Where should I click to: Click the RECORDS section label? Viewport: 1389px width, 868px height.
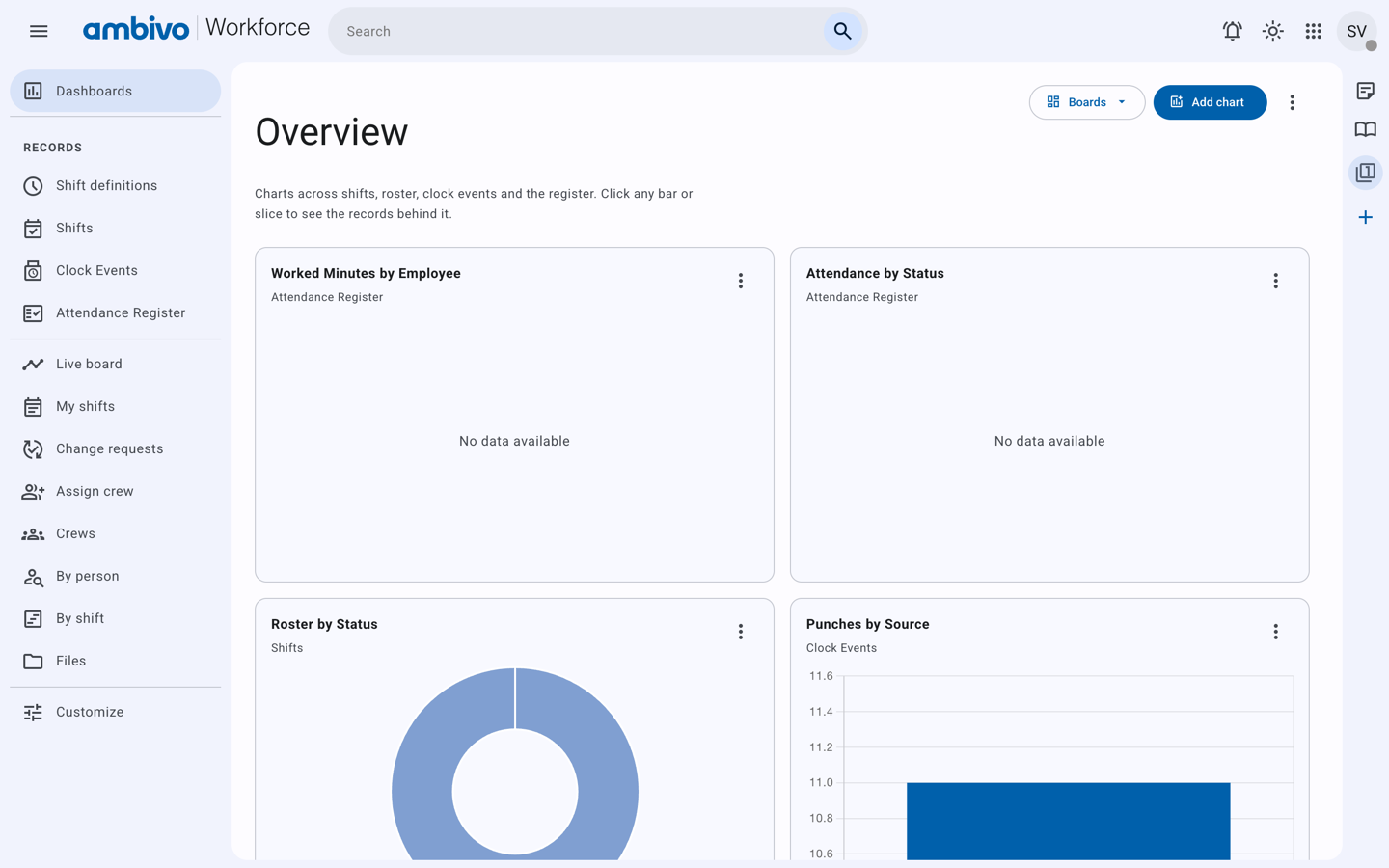[x=53, y=148]
